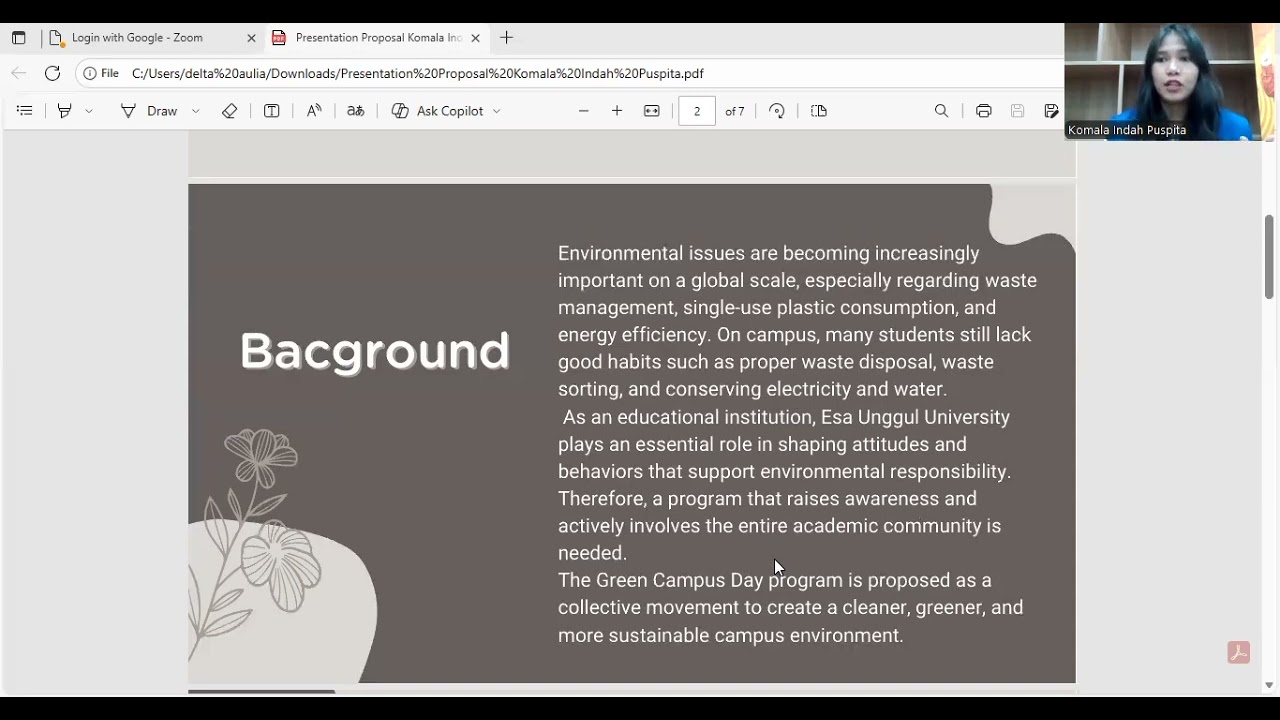Click the 'Esa Unggul University' text
The width and height of the screenshot is (1280, 720).
pyautogui.click(x=915, y=417)
